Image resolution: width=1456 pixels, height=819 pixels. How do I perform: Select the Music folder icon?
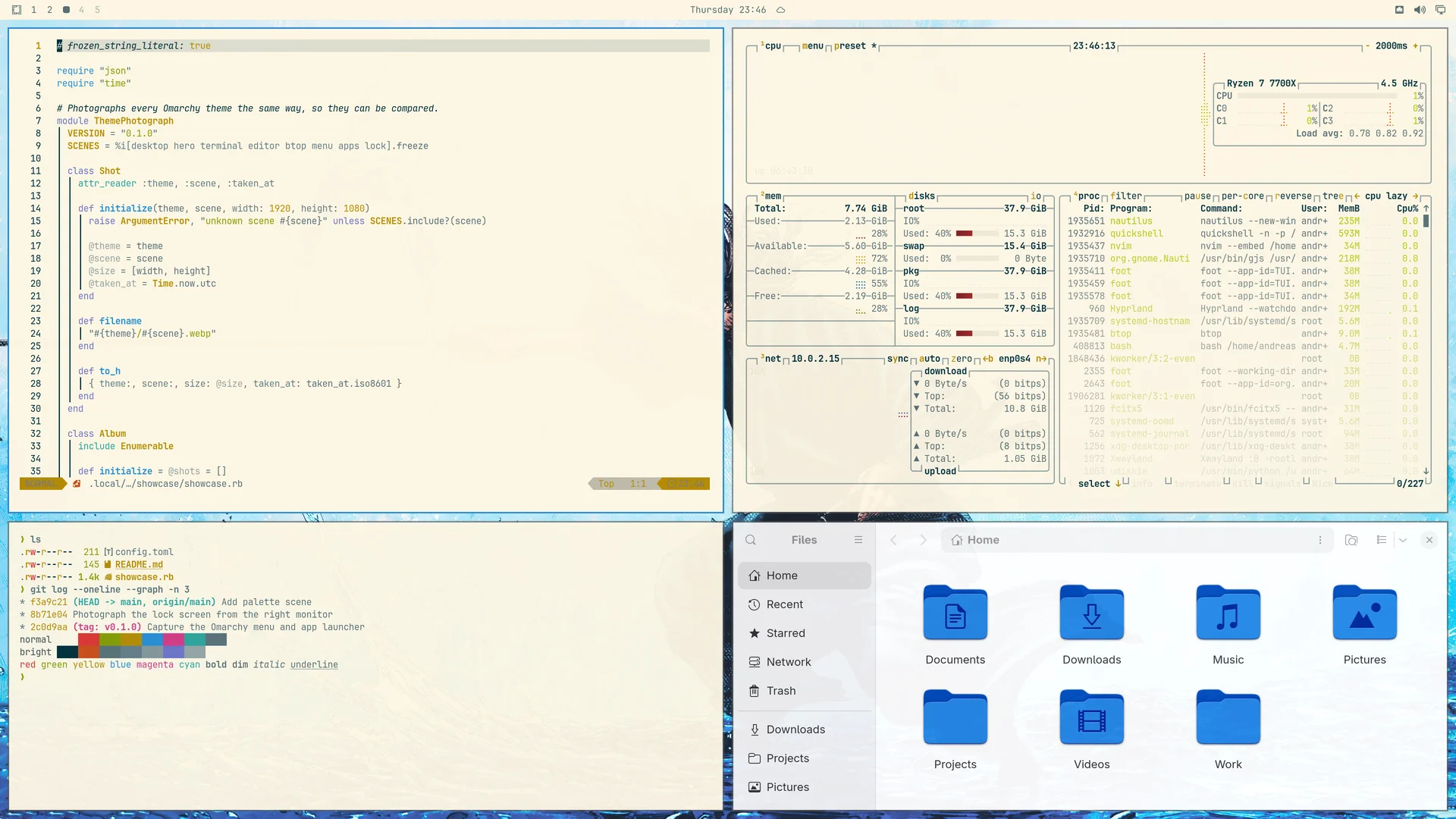point(1228,613)
